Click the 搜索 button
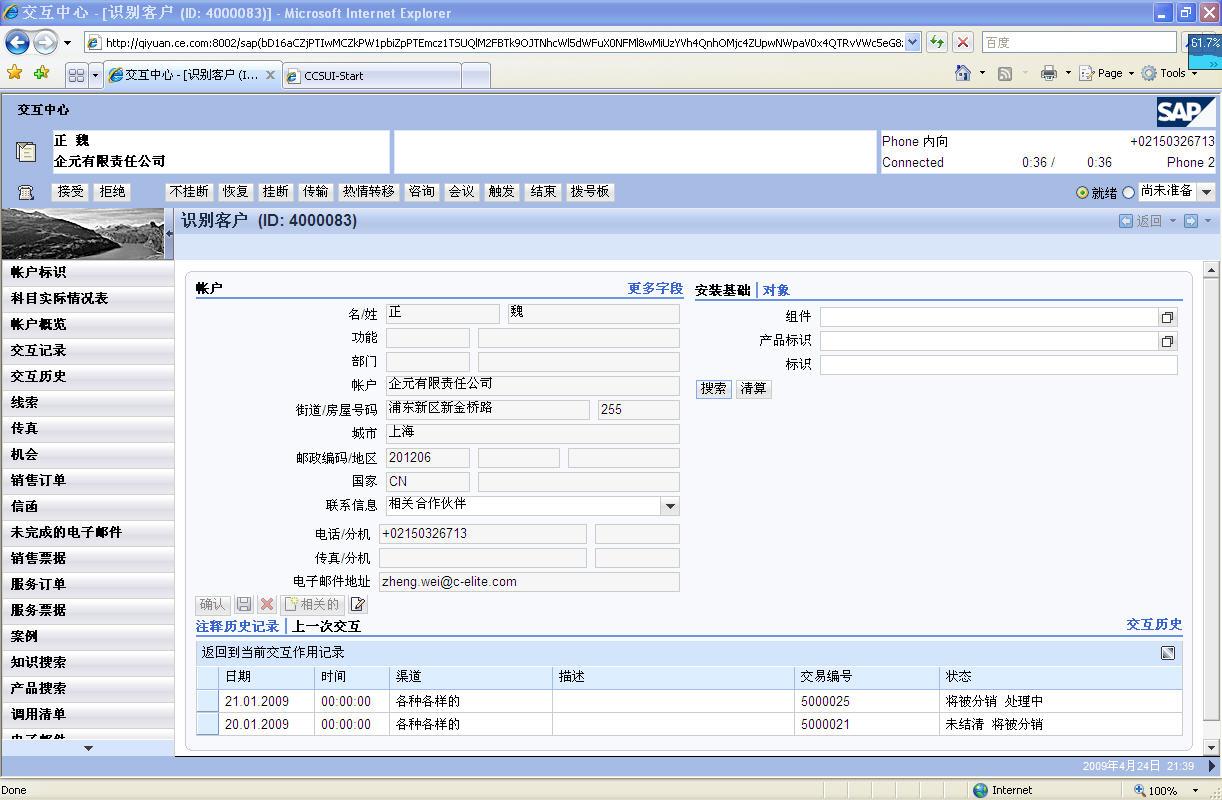This screenshot has height=800, width=1222. tap(714, 389)
